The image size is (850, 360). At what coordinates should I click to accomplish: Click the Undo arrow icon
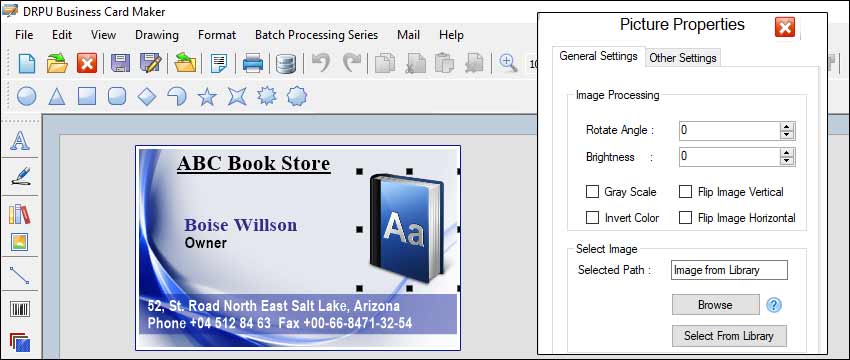click(320, 63)
